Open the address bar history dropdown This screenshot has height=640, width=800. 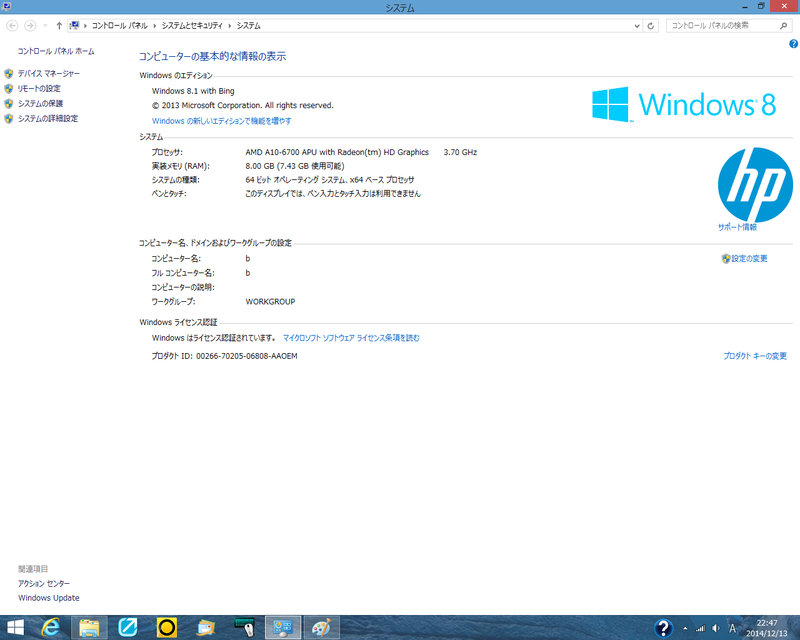tap(637, 26)
